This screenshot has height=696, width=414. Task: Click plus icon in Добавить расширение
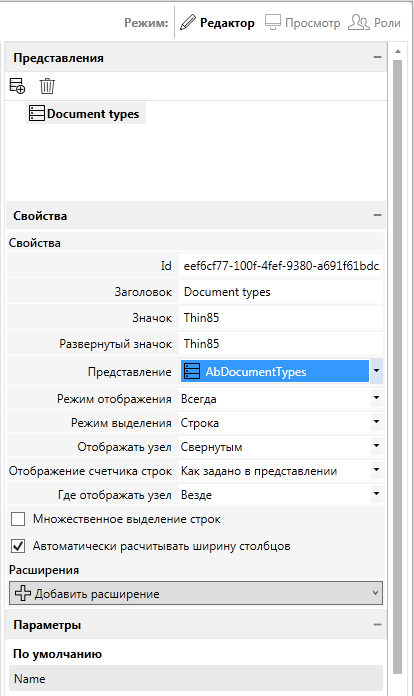(23, 593)
